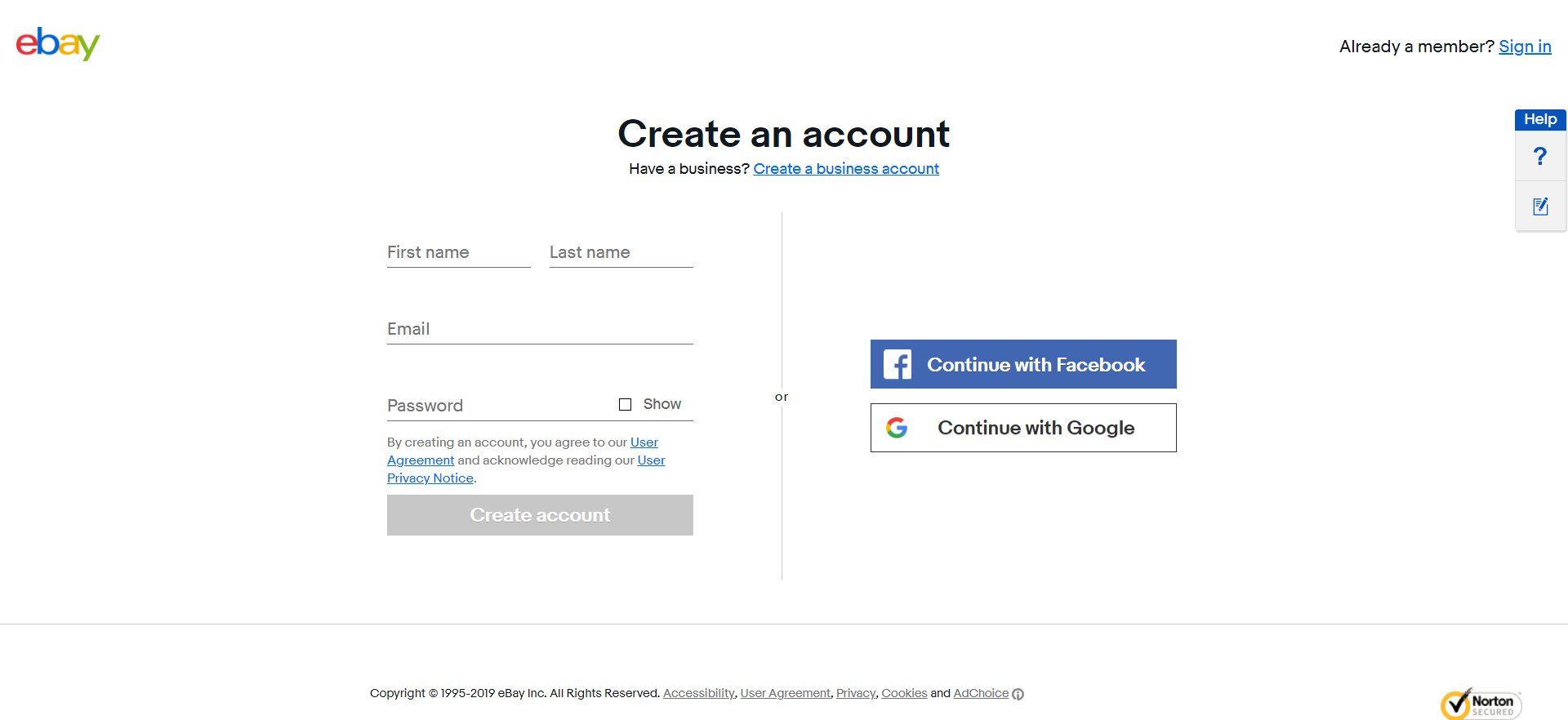Screen dimensions: 1568x720
Task: Open Create a business account link
Action: point(845,169)
